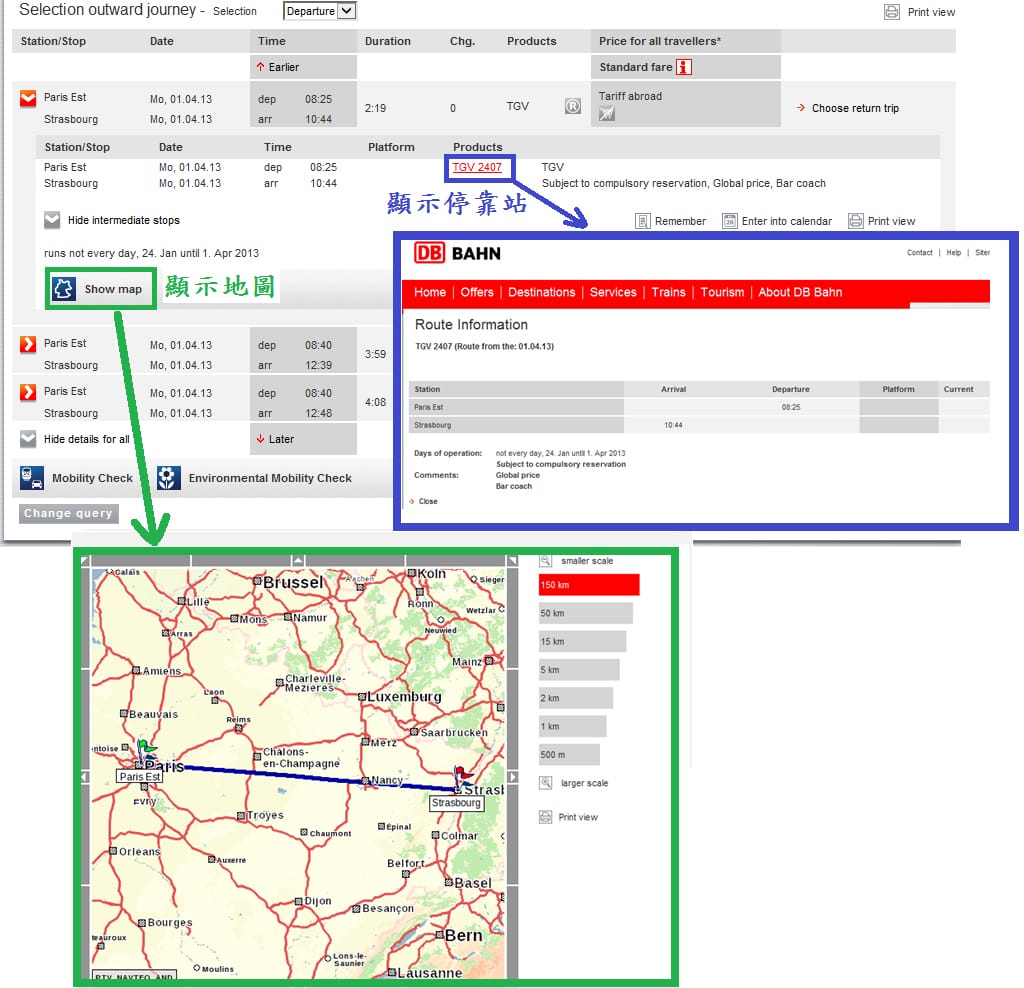Pan map to the northeast corner arrow
1024x988 pixels.
pyautogui.click(x=513, y=560)
